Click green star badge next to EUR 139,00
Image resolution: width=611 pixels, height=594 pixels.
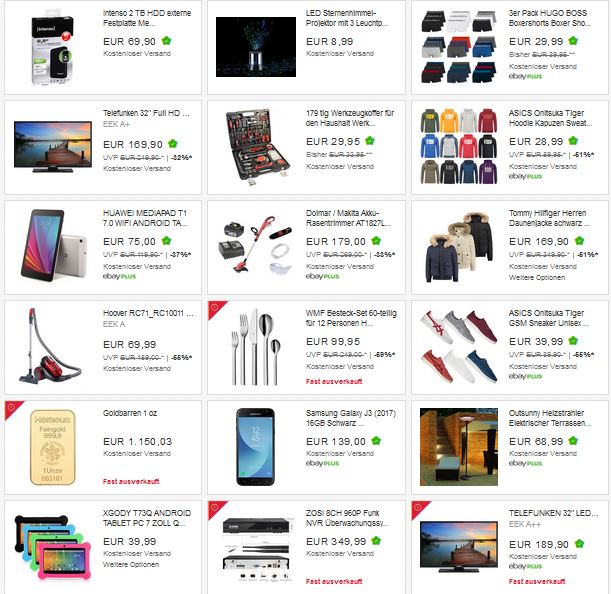coord(376,441)
